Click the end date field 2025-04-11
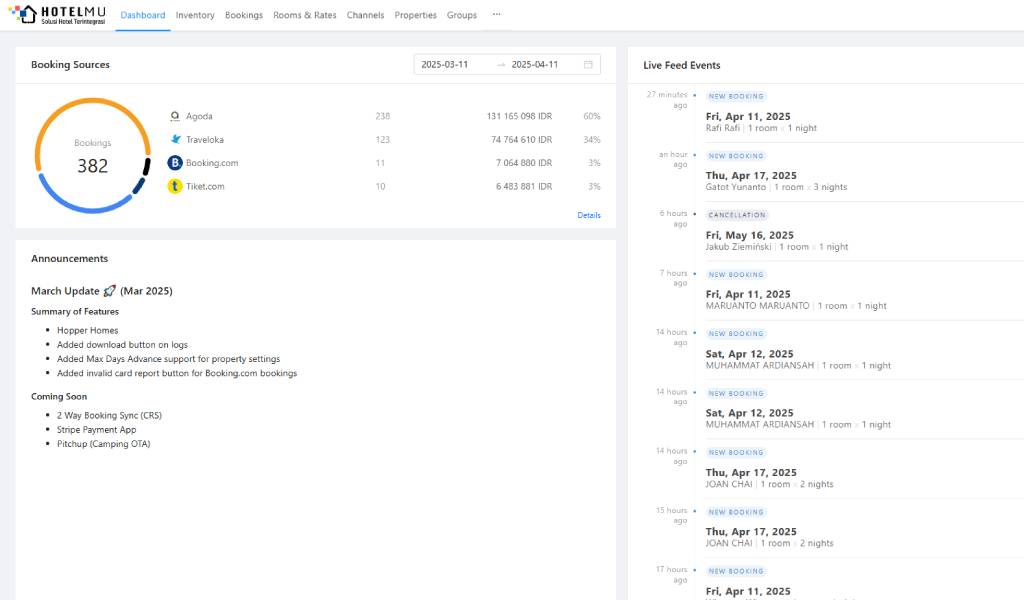 (535, 65)
